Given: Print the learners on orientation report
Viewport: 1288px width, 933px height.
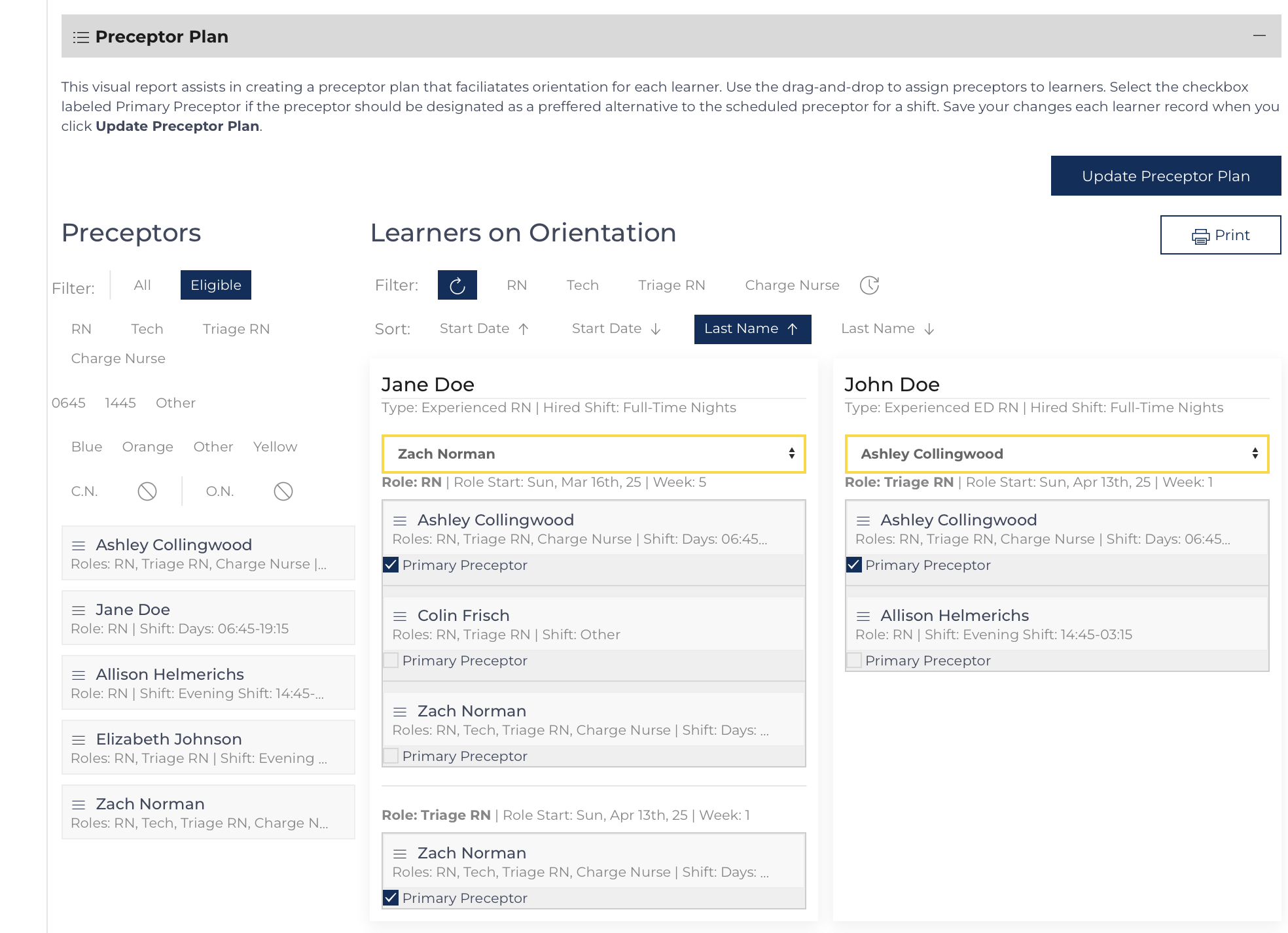Looking at the screenshot, I should [1221, 235].
